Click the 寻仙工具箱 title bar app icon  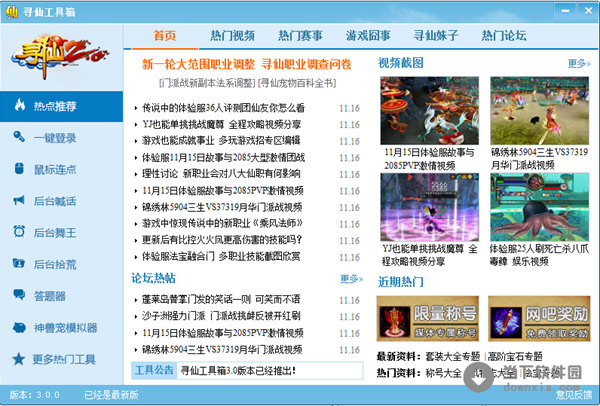[12, 12]
